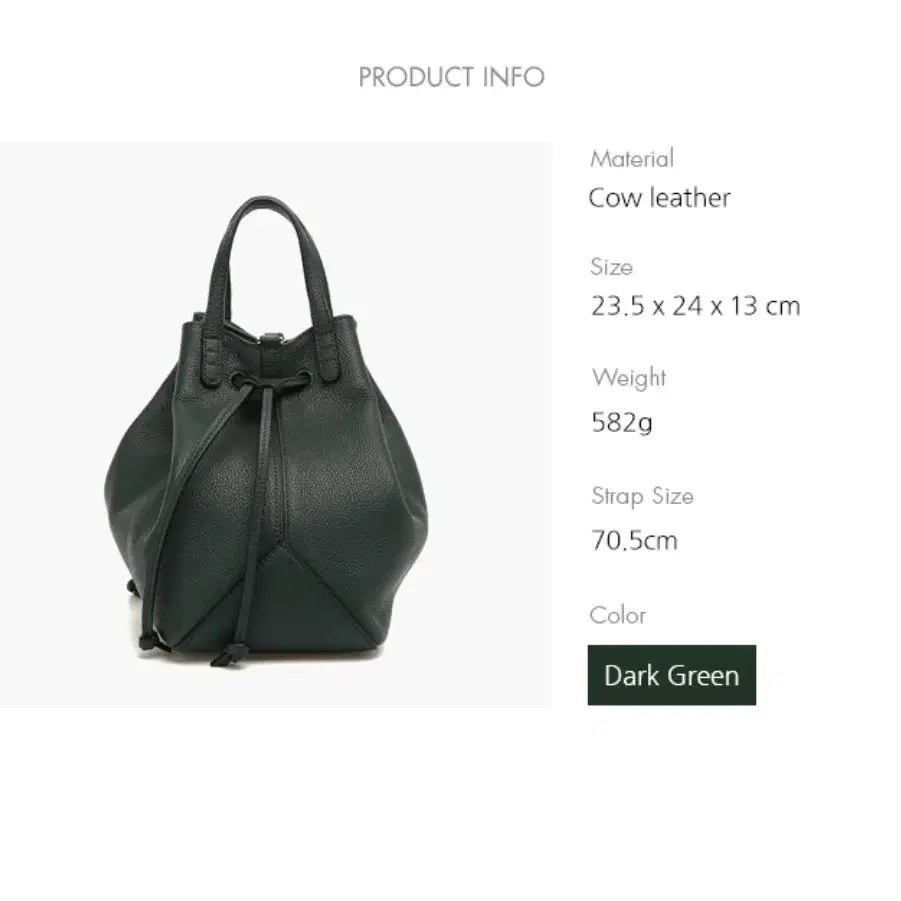The width and height of the screenshot is (901, 901).
Task: Click the PRODUCT INFO heading
Action: 451,76
